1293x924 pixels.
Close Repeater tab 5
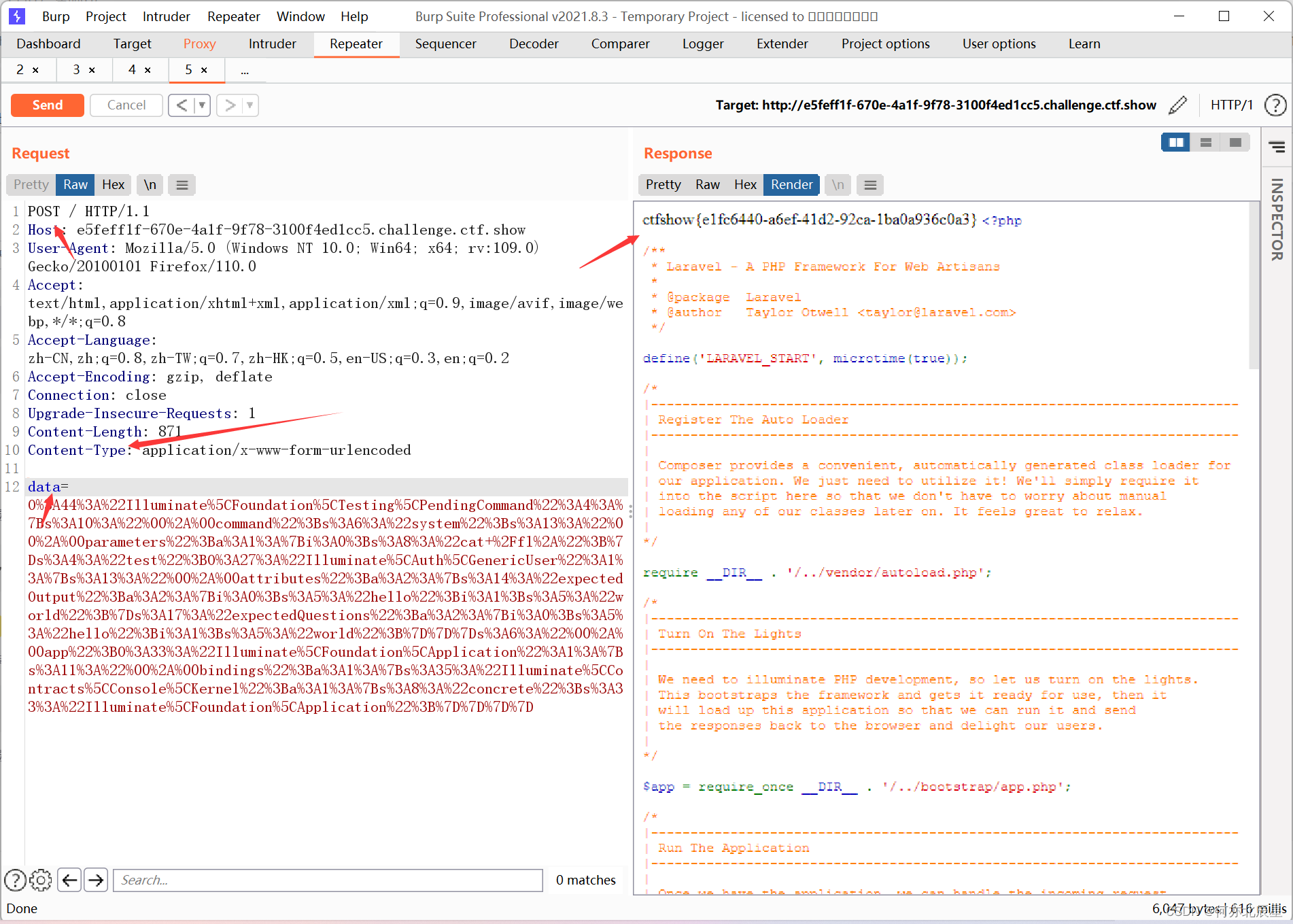tap(204, 70)
